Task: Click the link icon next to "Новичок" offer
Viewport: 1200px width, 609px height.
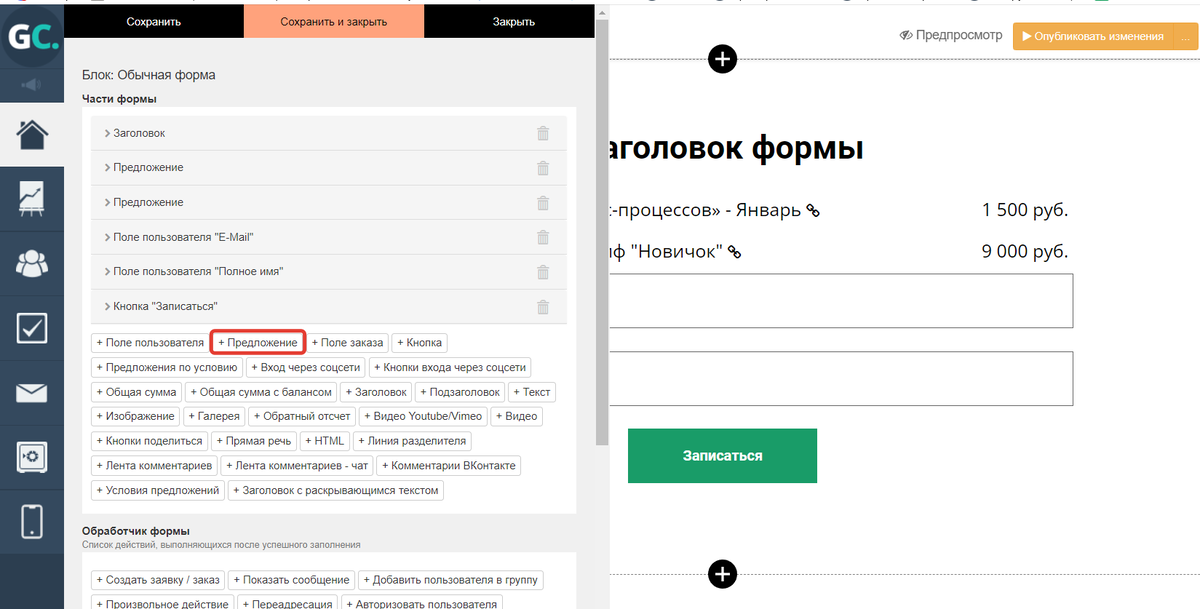Action: tap(734, 252)
